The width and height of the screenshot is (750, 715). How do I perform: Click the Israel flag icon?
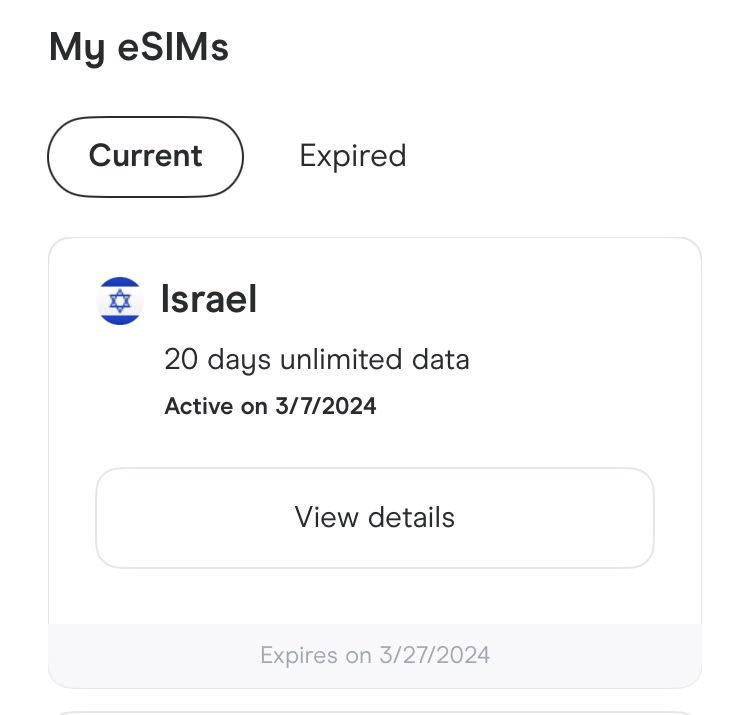coord(120,301)
